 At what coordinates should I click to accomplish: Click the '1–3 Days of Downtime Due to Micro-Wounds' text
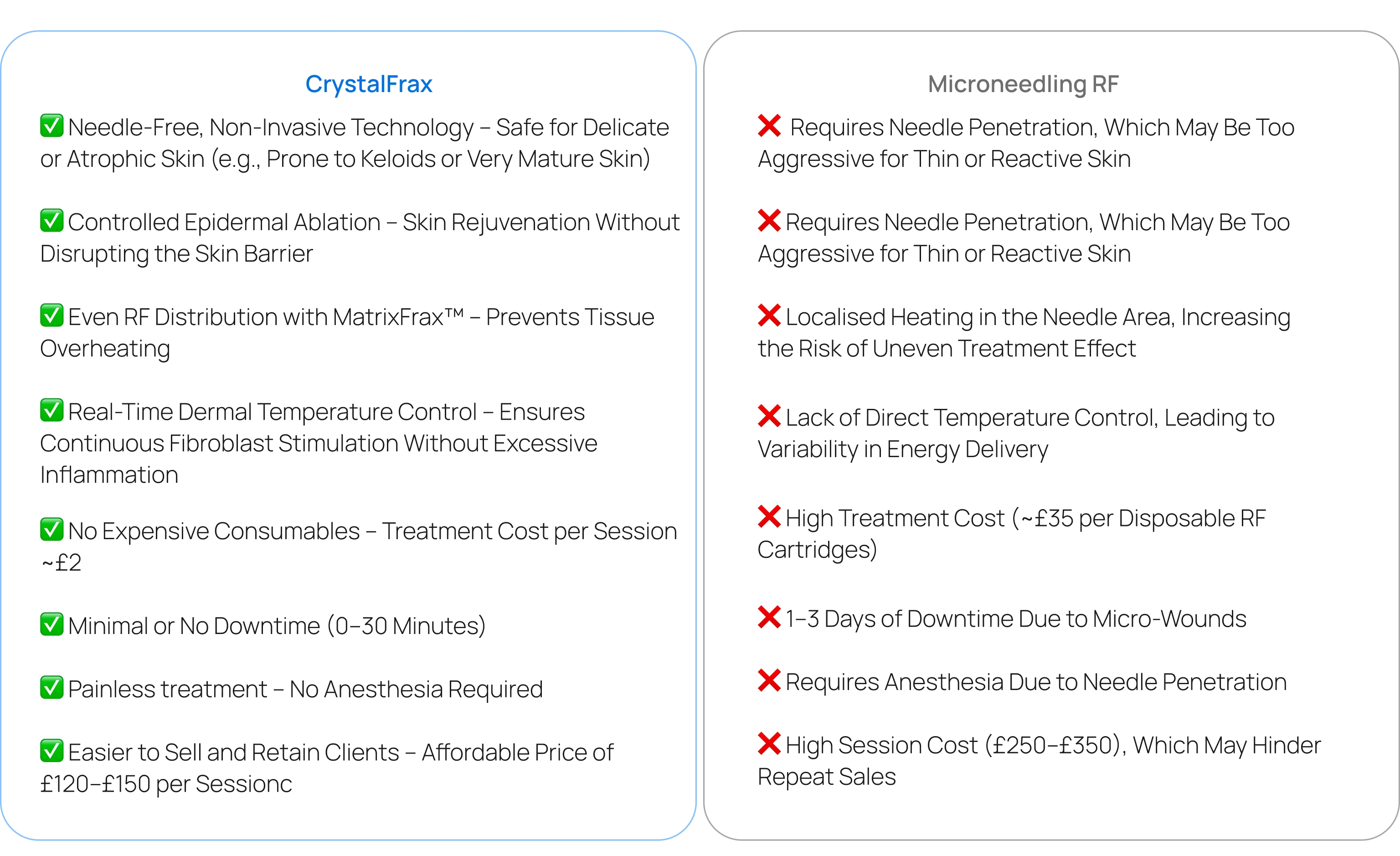1015,619
